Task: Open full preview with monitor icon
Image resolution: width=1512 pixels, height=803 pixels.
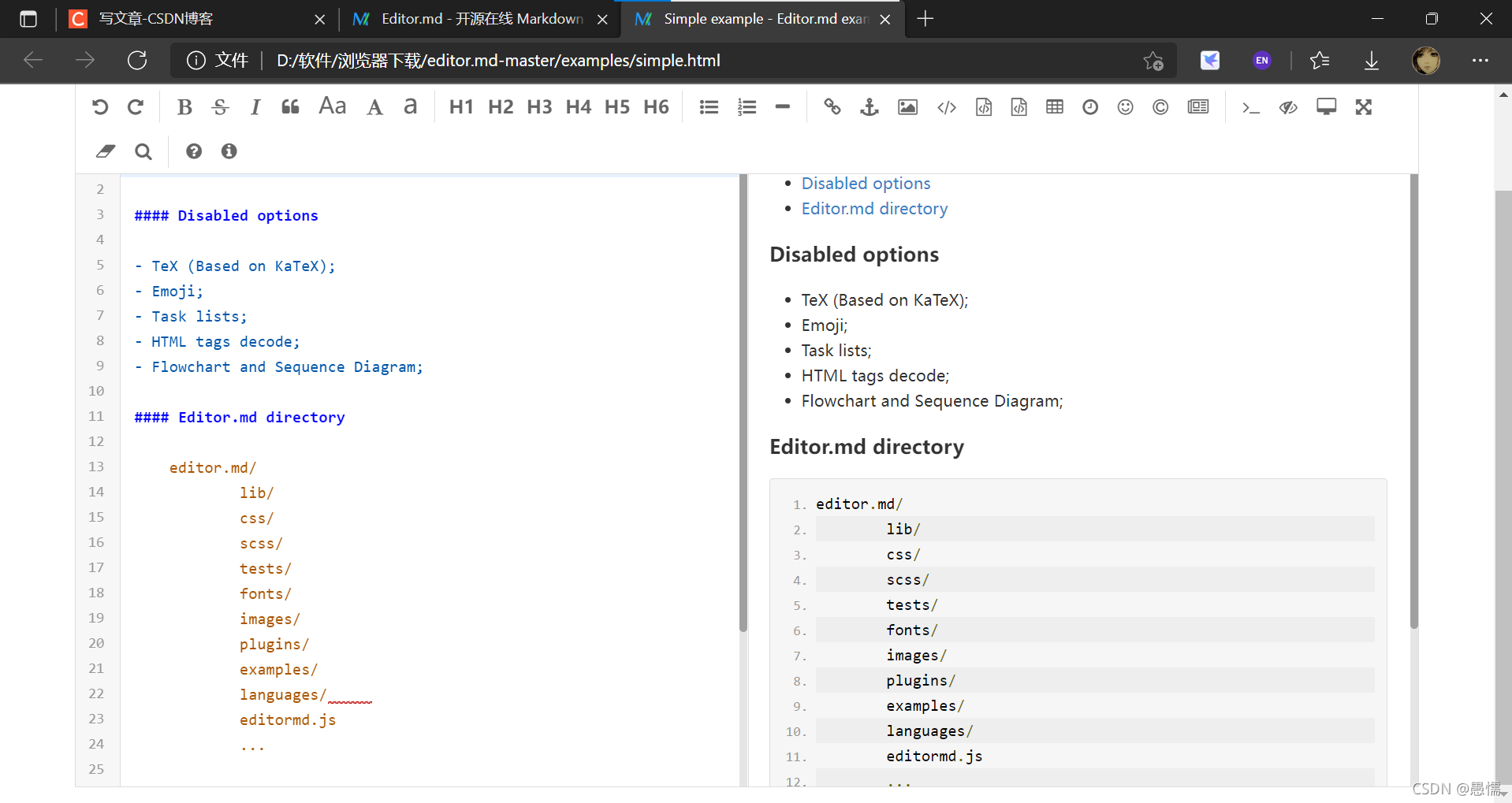Action: [x=1327, y=107]
